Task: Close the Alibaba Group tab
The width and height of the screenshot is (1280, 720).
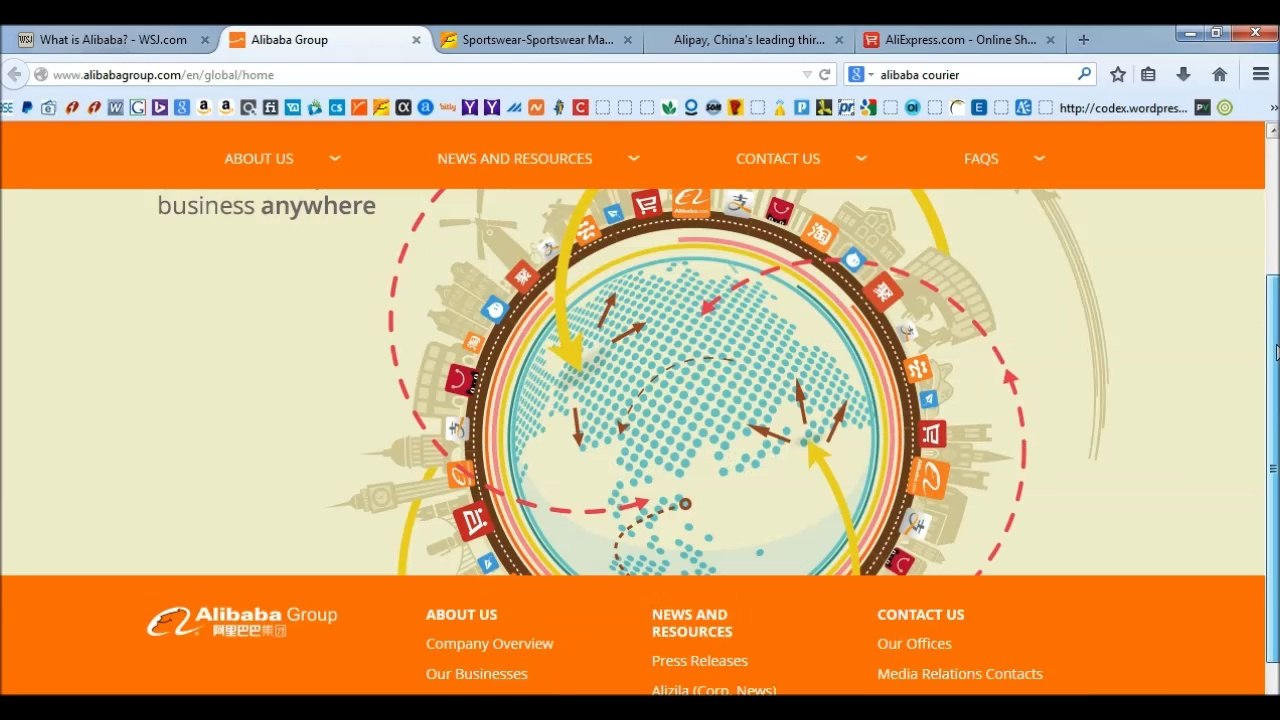Action: 416,40
